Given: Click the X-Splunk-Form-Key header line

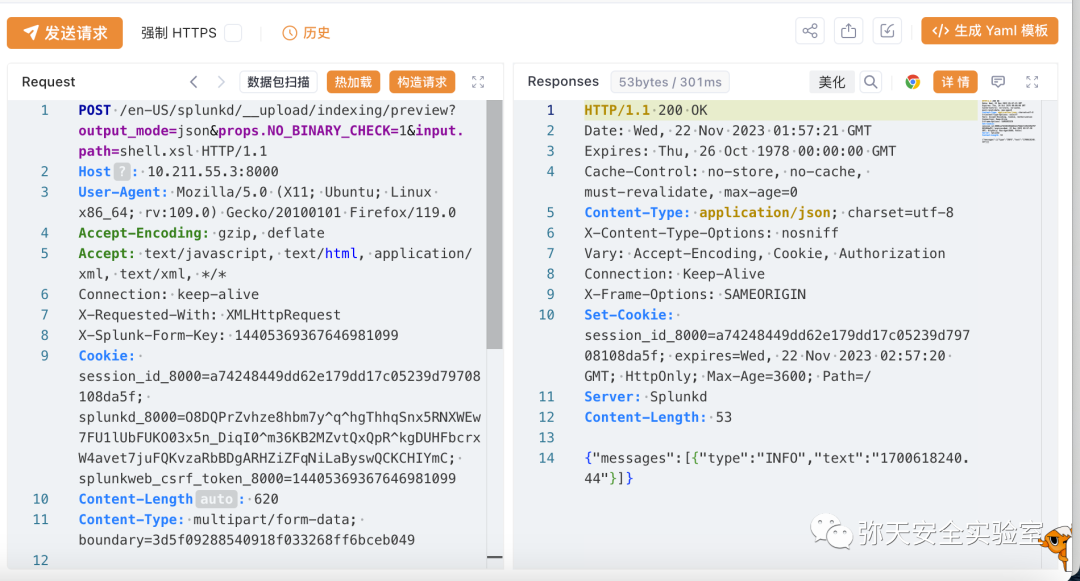Looking at the screenshot, I should click(x=238, y=335).
